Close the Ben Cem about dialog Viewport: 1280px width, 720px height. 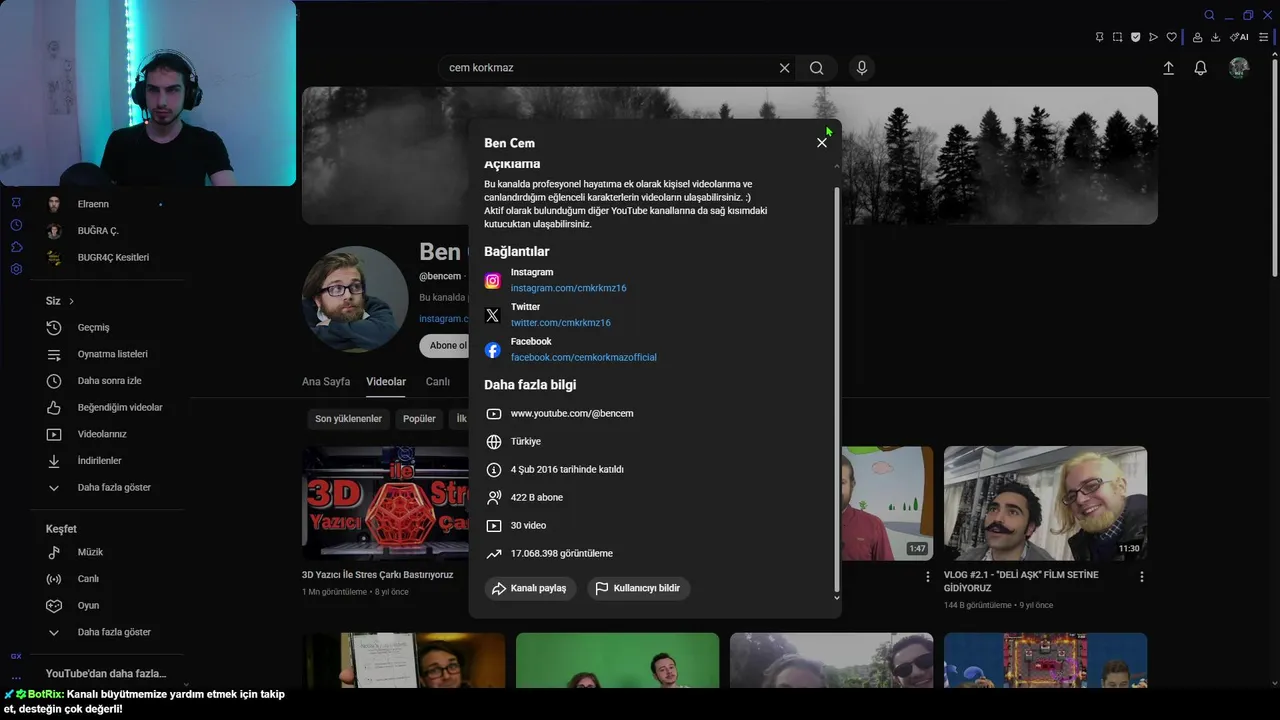click(822, 143)
